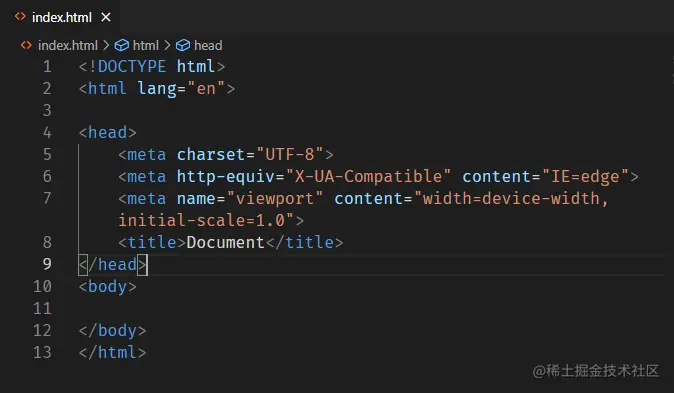Screen dimensions: 674x393
Task: Select the index.html tab label
Action: [x=62, y=17]
